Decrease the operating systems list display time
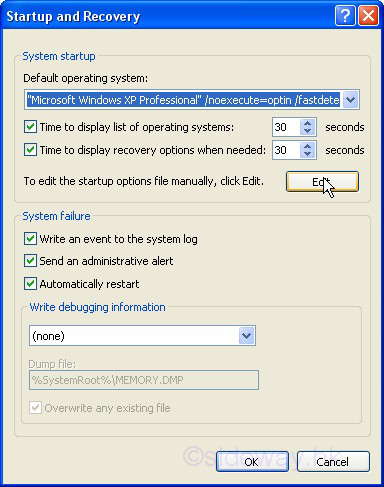This screenshot has width=384, height=487. pos(307,131)
